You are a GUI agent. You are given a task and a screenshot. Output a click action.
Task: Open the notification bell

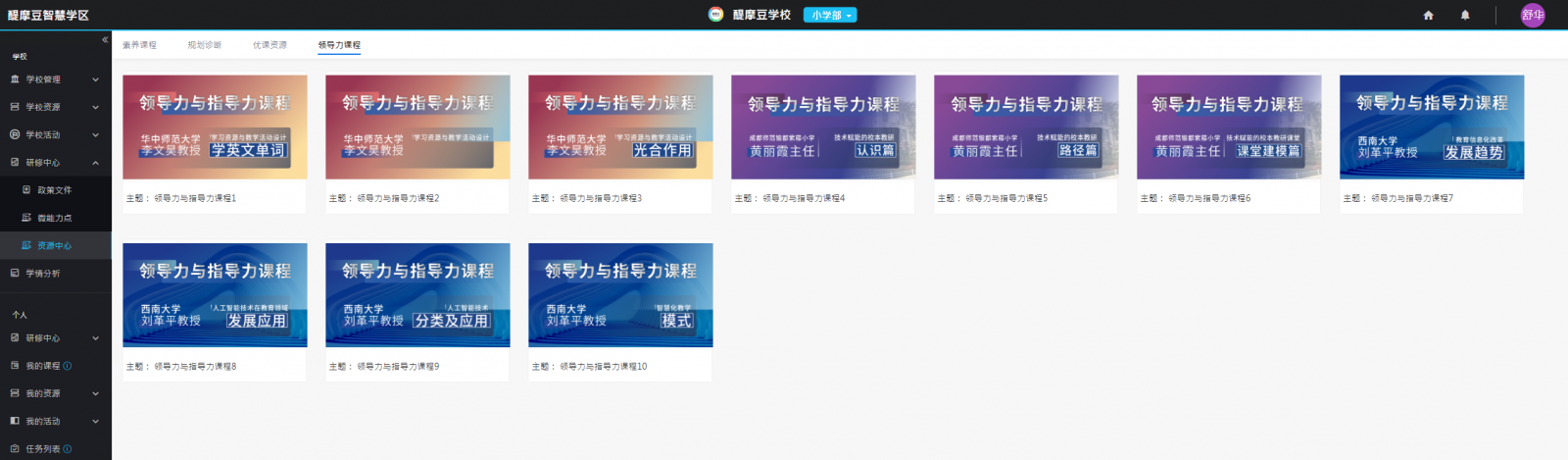click(x=1465, y=15)
